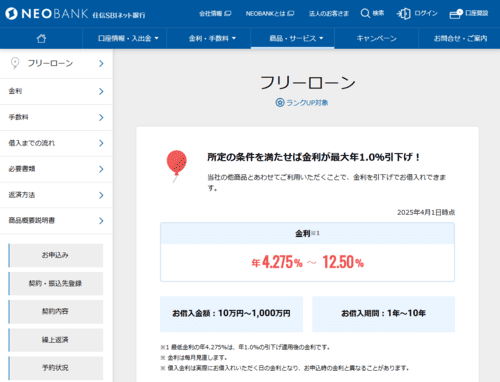
Task: Click the 口座開設 account opening icon
Action: coord(456,14)
